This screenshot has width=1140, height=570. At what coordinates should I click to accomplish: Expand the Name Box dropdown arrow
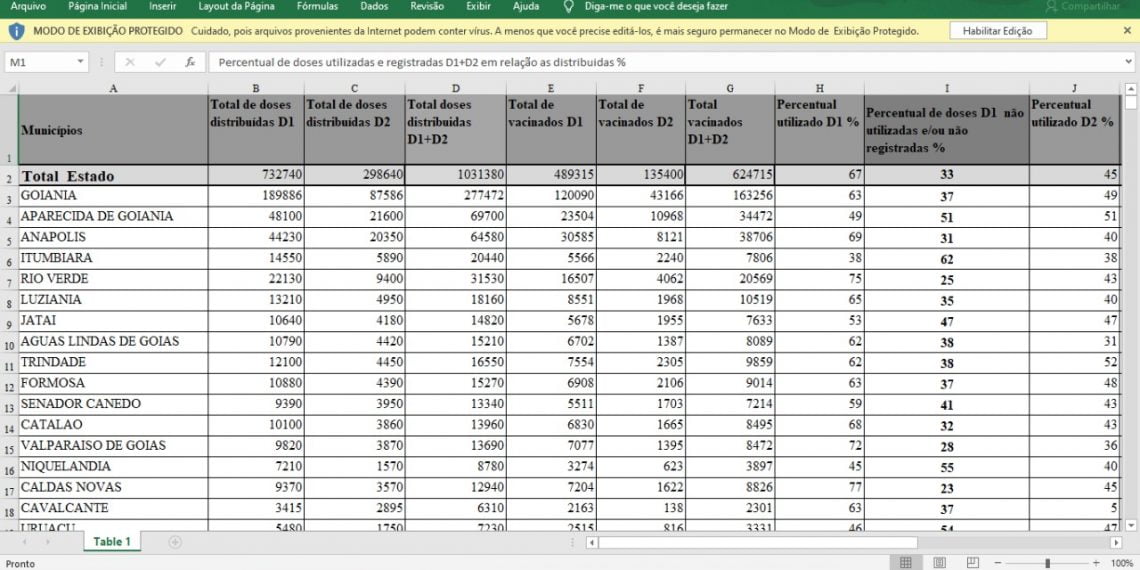[80, 63]
